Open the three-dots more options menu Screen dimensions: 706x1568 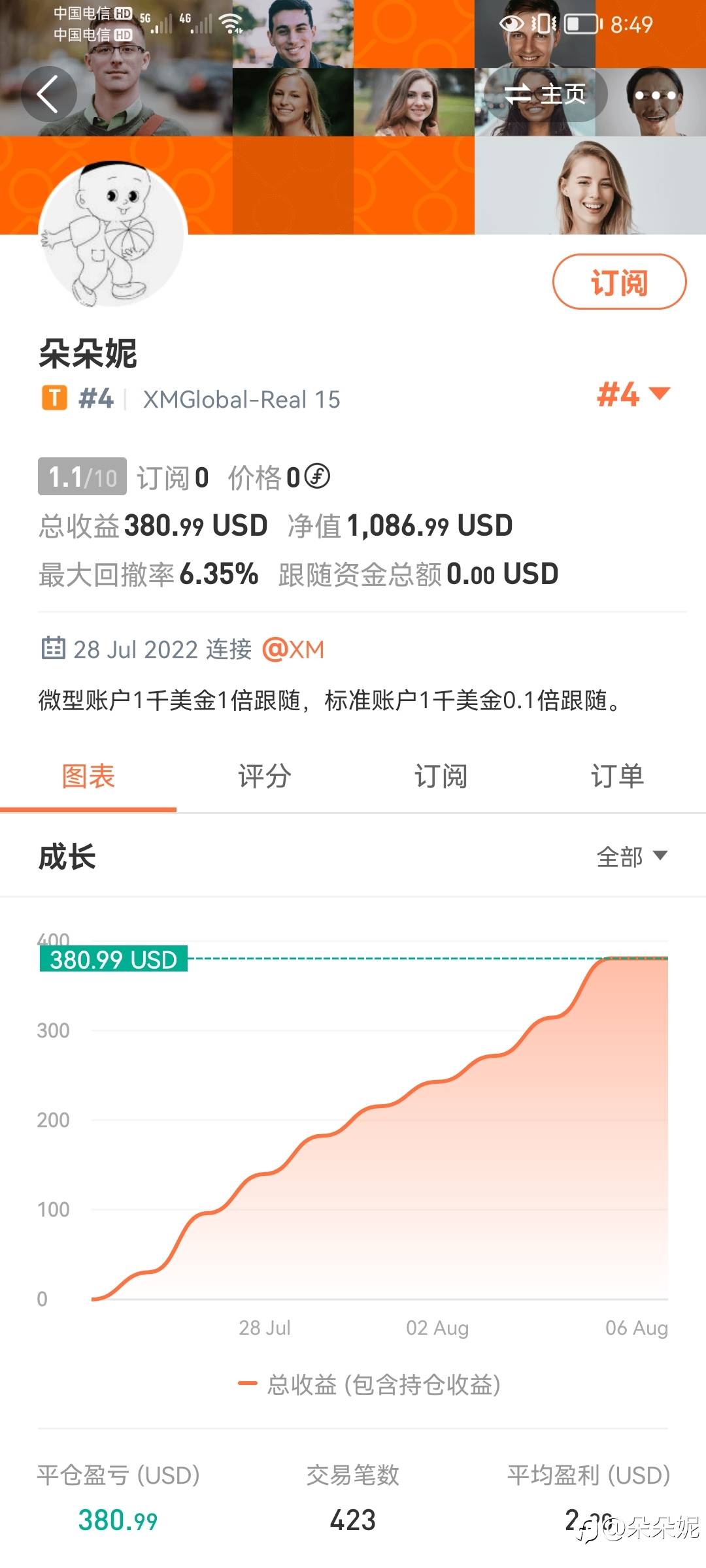(x=655, y=95)
